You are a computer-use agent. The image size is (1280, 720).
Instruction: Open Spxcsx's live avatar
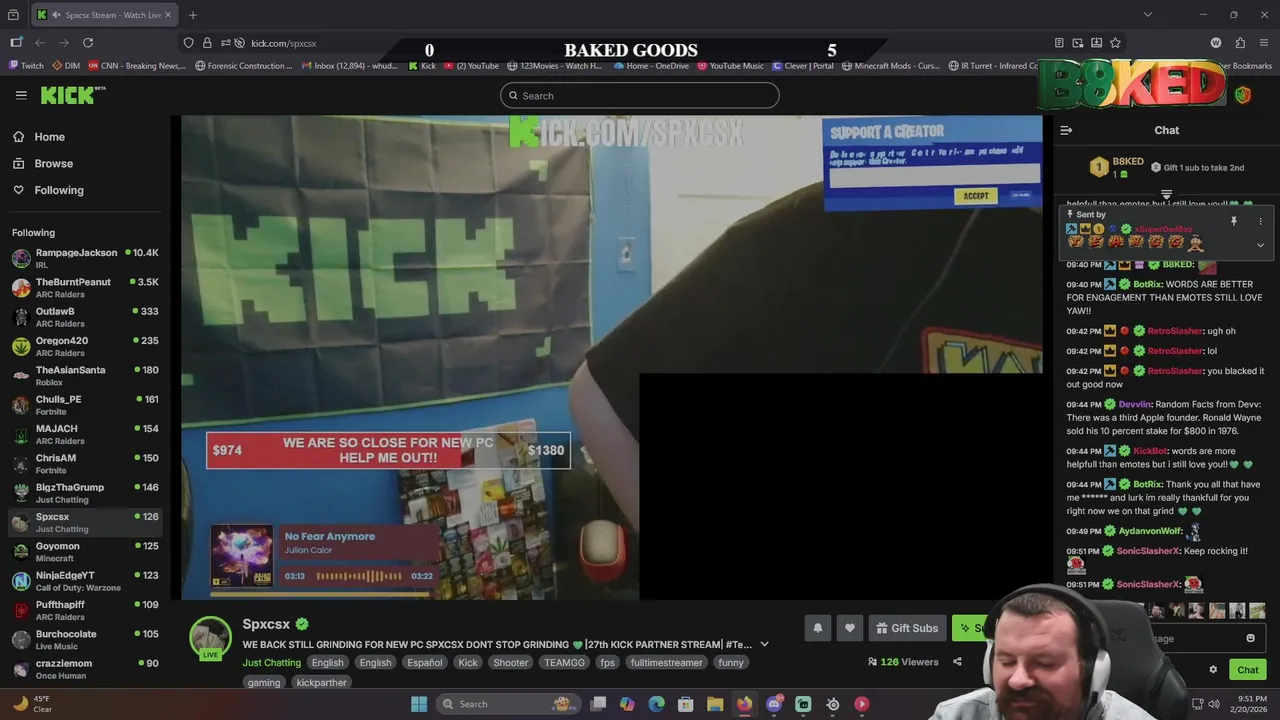point(210,638)
